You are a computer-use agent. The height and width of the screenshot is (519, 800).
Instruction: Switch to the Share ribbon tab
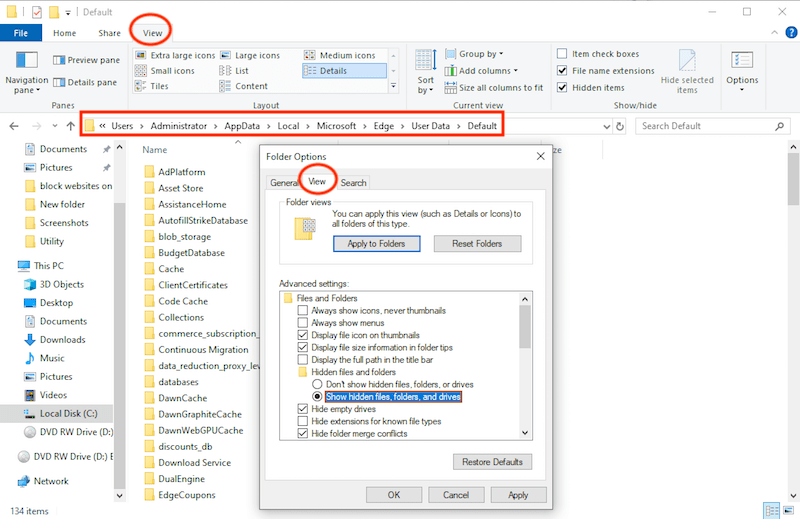[x=109, y=33]
